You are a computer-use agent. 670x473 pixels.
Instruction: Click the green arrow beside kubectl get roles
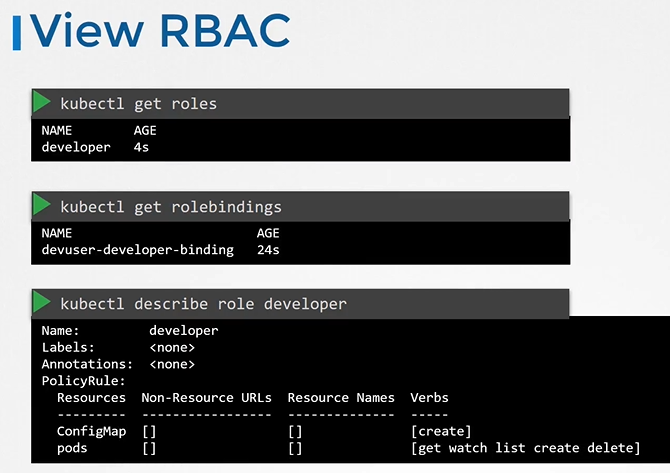[x=42, y=102]
